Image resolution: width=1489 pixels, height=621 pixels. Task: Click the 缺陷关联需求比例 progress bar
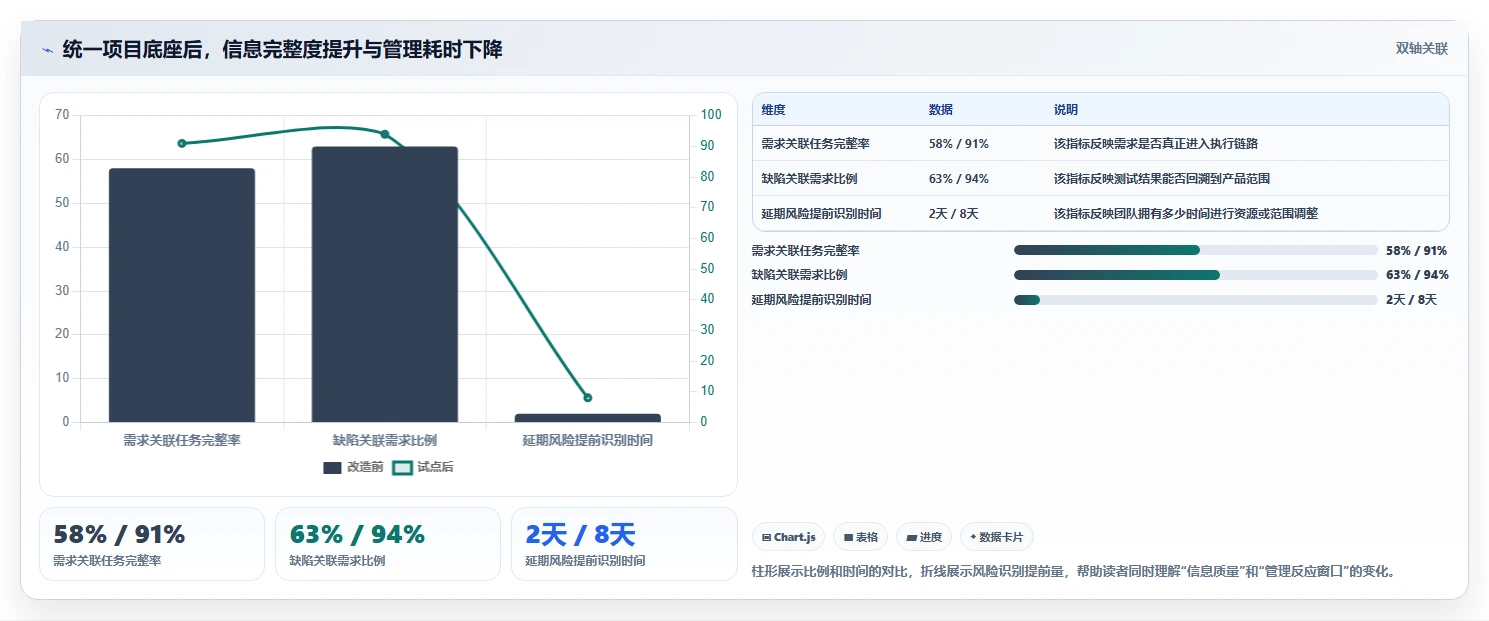click(1196, 275)
